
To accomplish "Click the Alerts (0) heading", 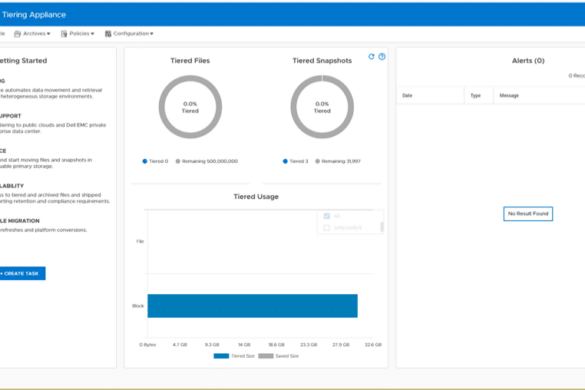I will (x=528, y=61).
